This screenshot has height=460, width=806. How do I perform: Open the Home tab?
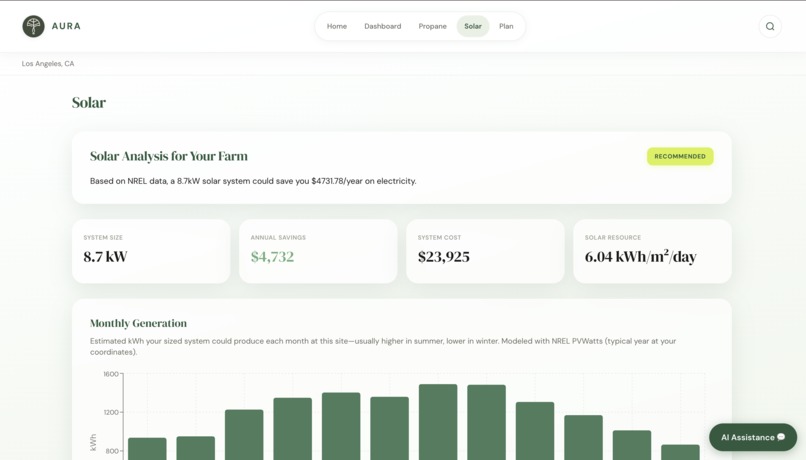(x=337, y=26)
